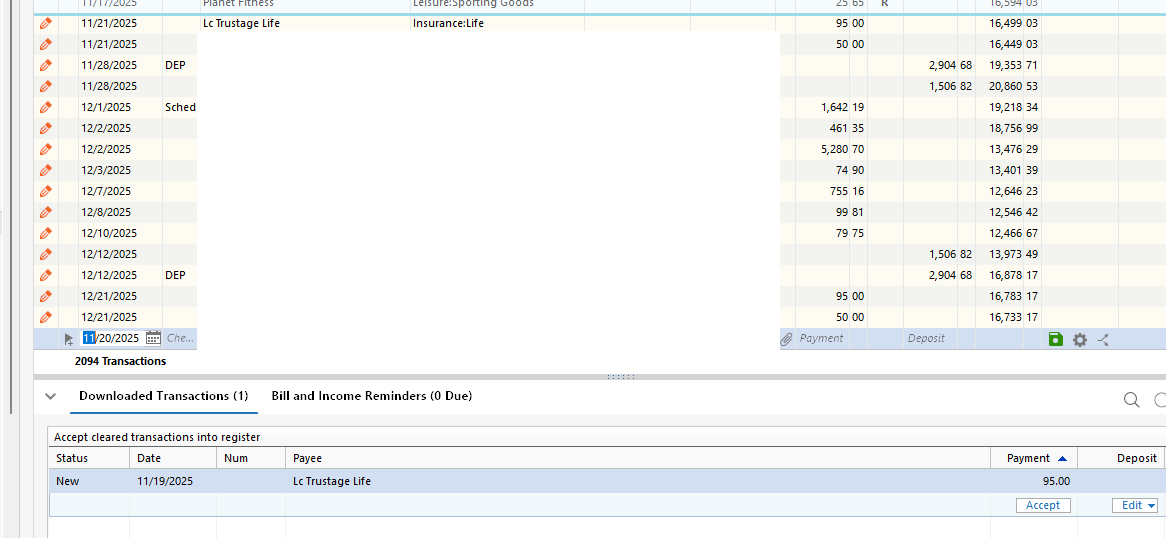Click edit pencil on the 12/7/2025 row
Image resolution: width=1166 pixels, height=538 pixels.
45,191
